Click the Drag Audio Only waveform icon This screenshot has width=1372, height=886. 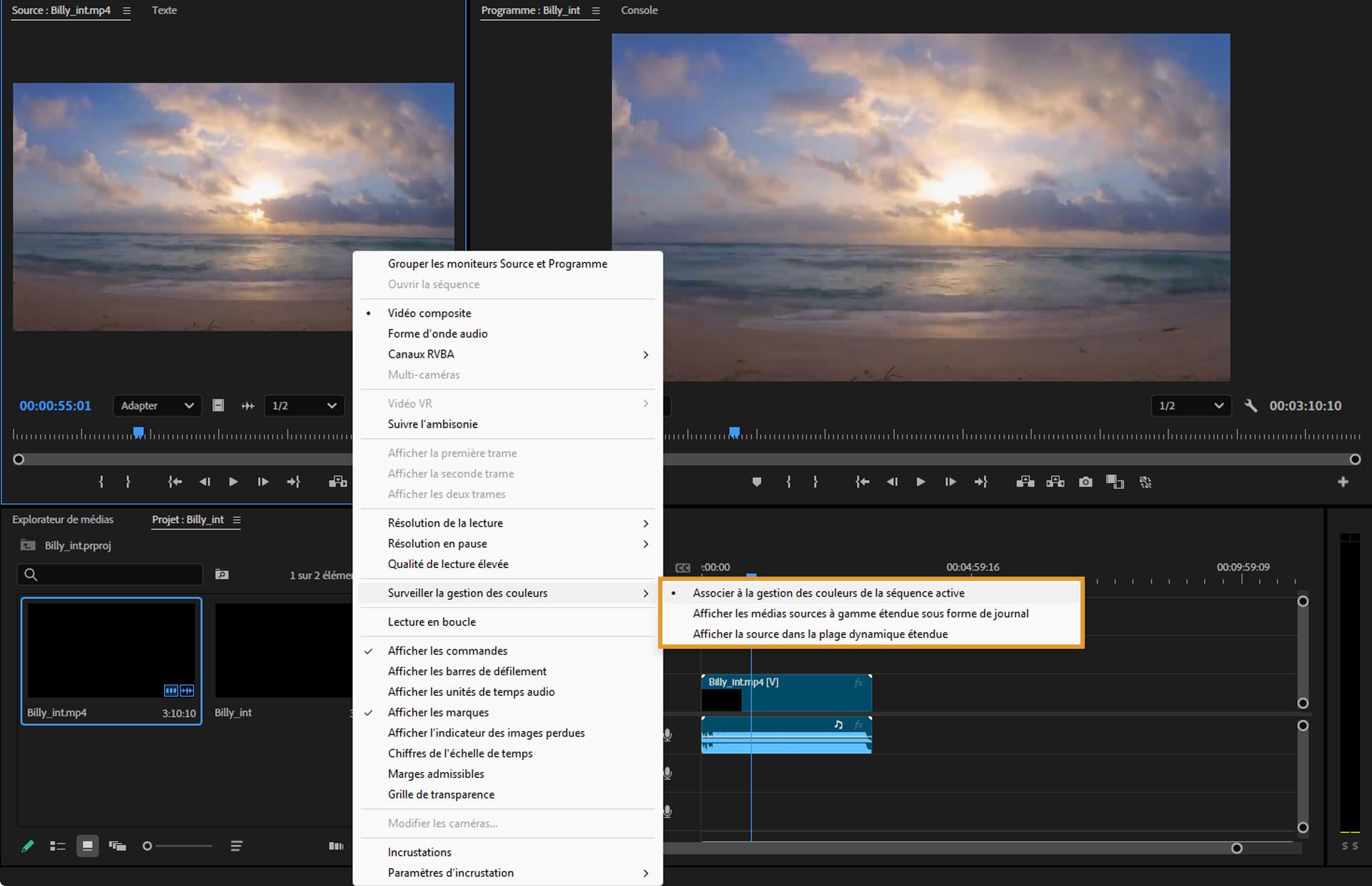(248, 406)
